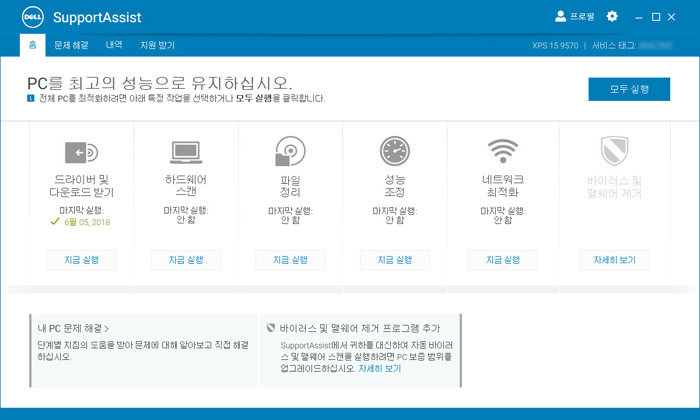Click the network optimization Wi-Fi icon
The height and width of the screenshot is (420, 700).
503,151
